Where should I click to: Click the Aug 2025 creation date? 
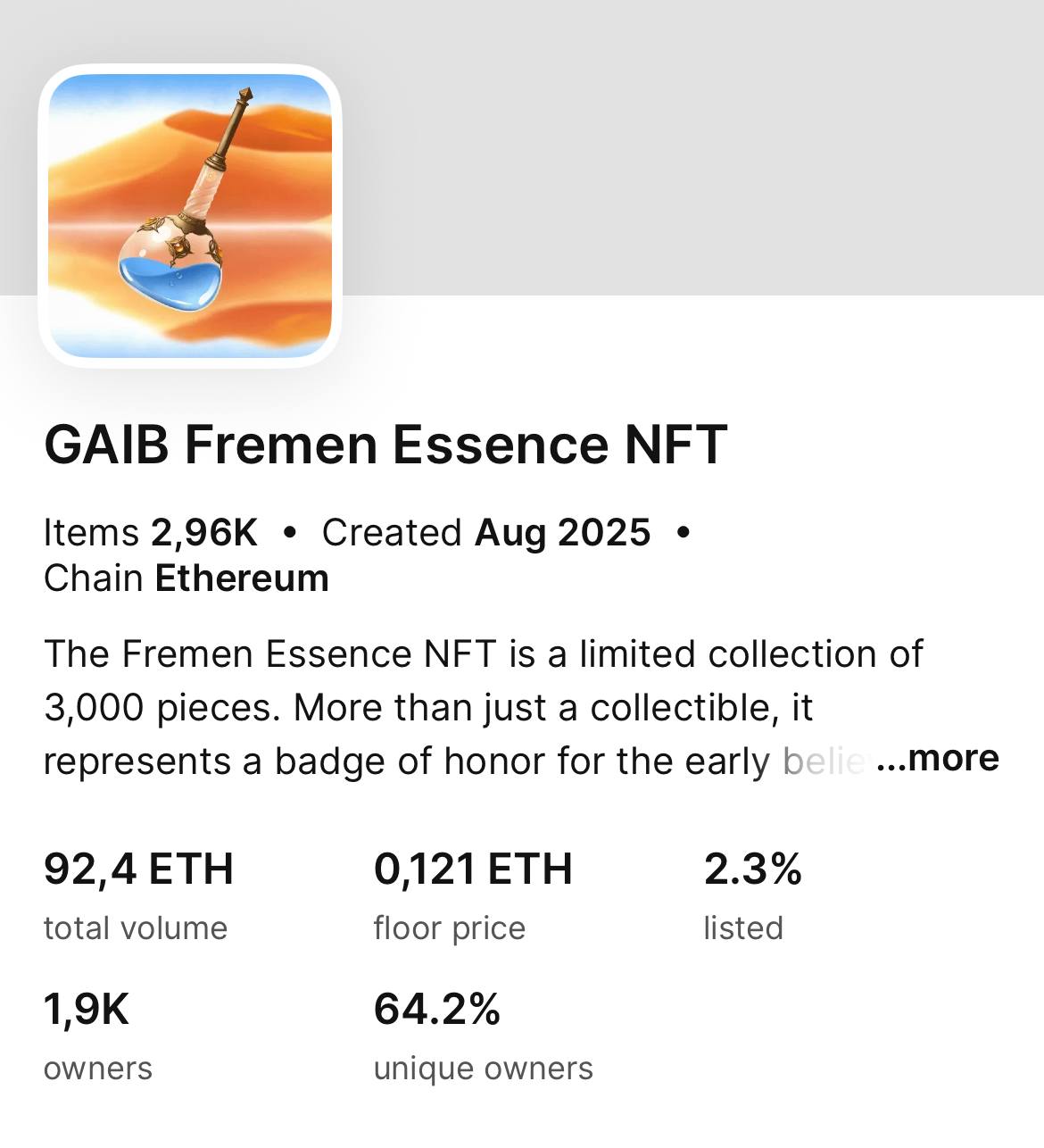click(x=563, y=533)
